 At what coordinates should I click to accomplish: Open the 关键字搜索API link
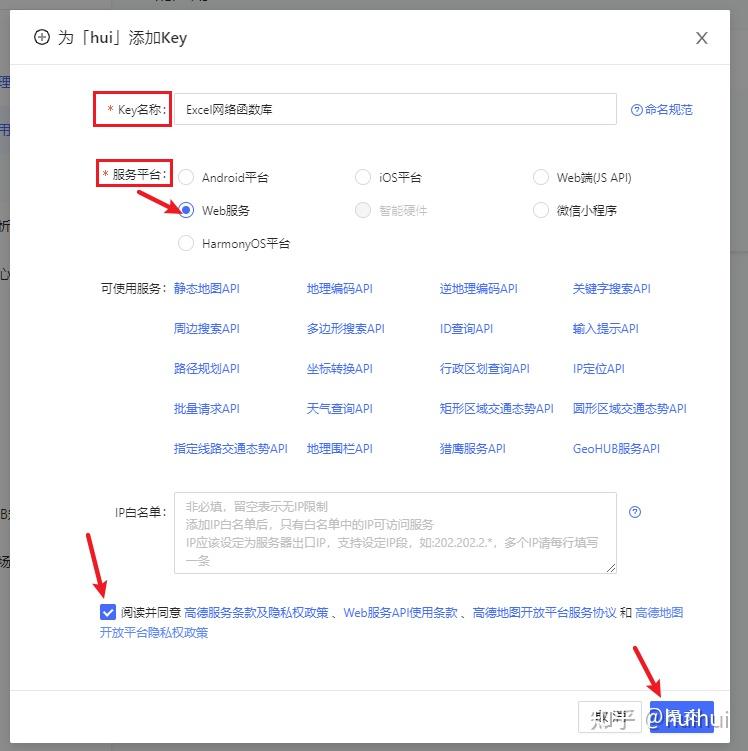(x=612, y=288)
